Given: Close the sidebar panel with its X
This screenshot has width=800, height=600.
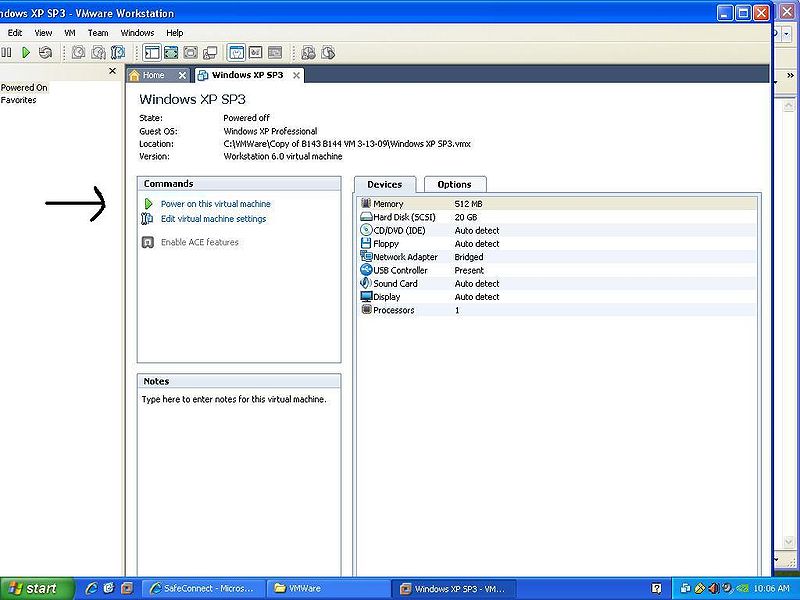Looking at the screenshot, I should pos(113,71).
